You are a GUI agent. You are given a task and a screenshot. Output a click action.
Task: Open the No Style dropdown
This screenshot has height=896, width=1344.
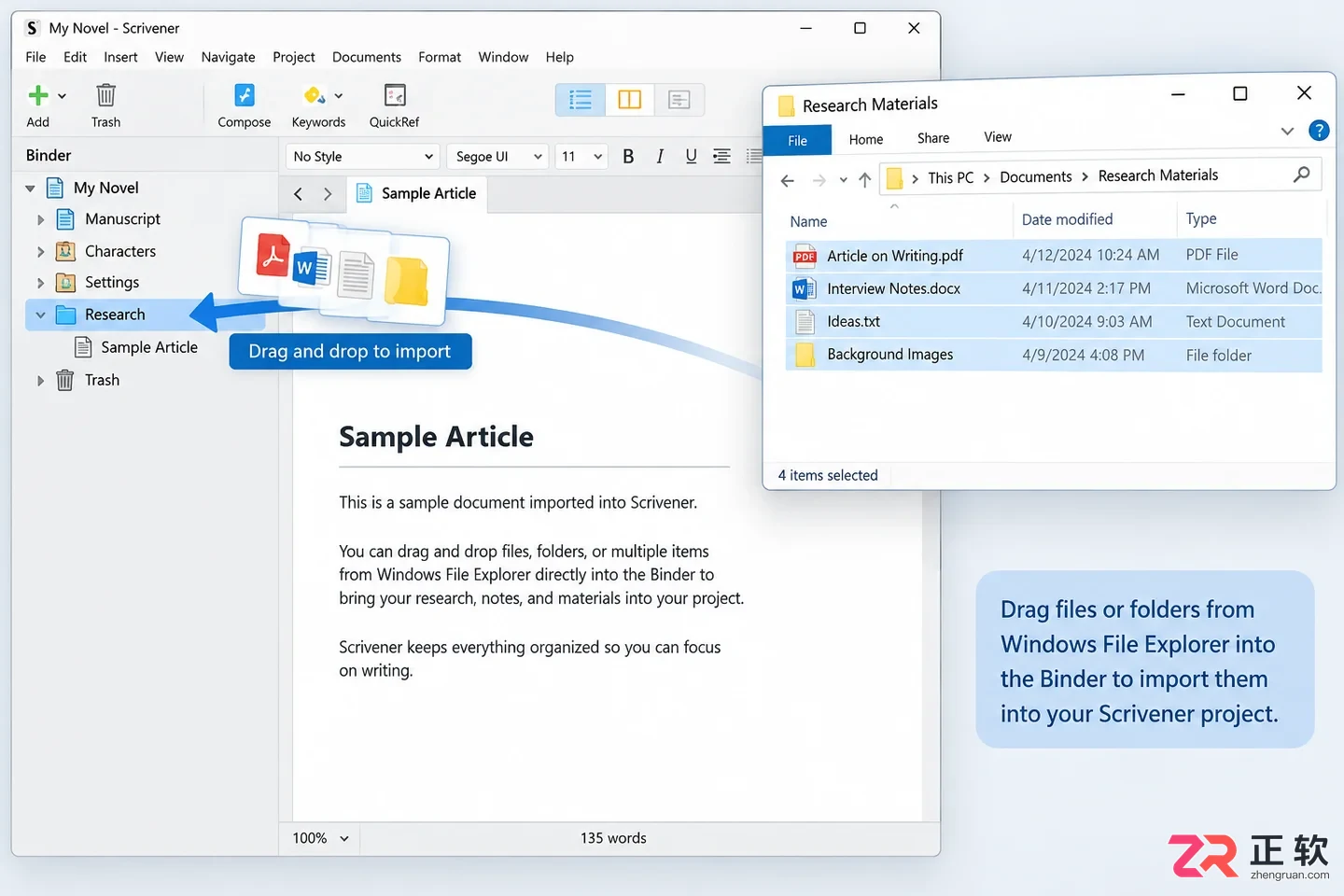click(x=363, y=157)
